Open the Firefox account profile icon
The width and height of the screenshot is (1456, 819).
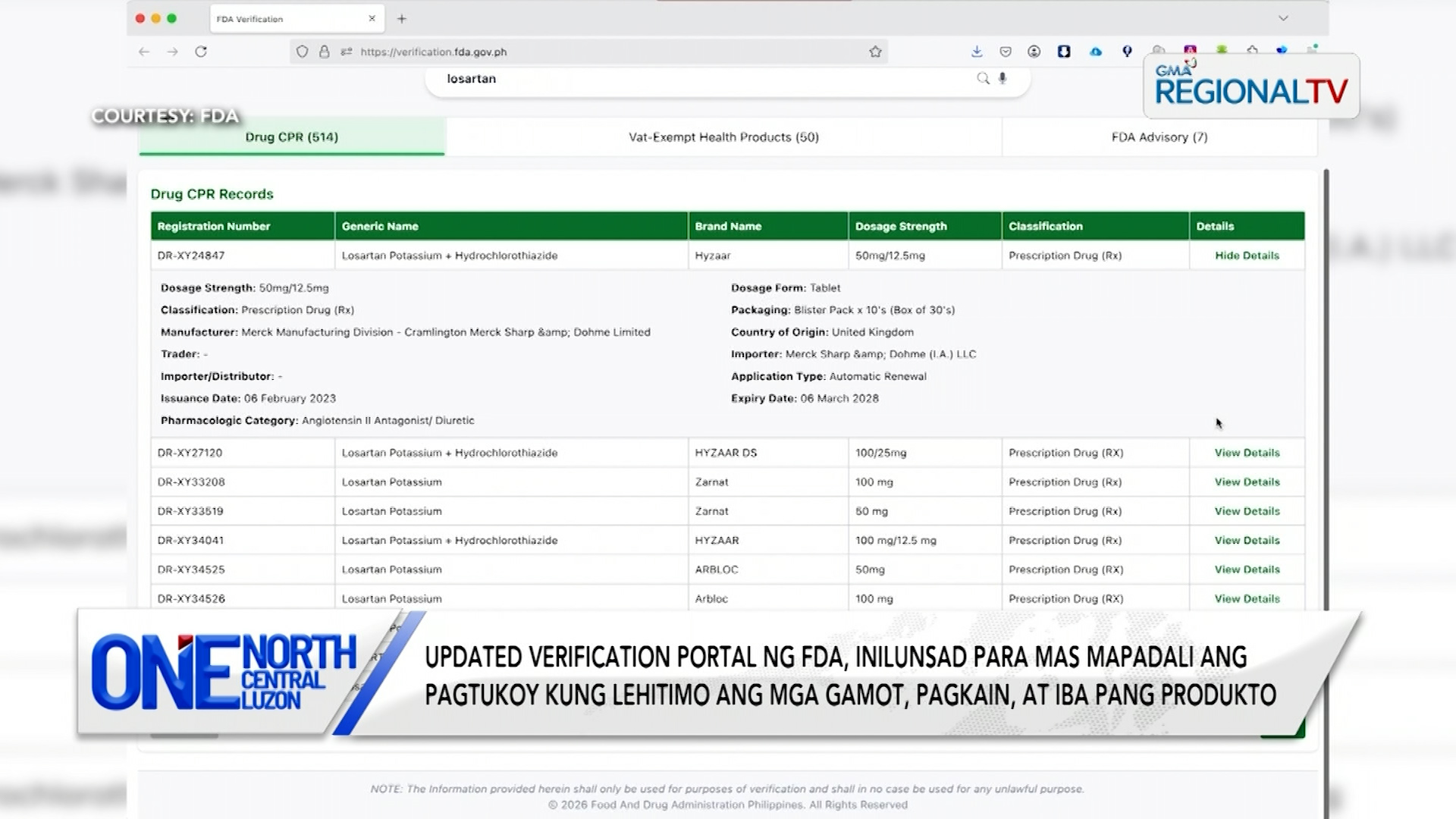[1033, 52]
